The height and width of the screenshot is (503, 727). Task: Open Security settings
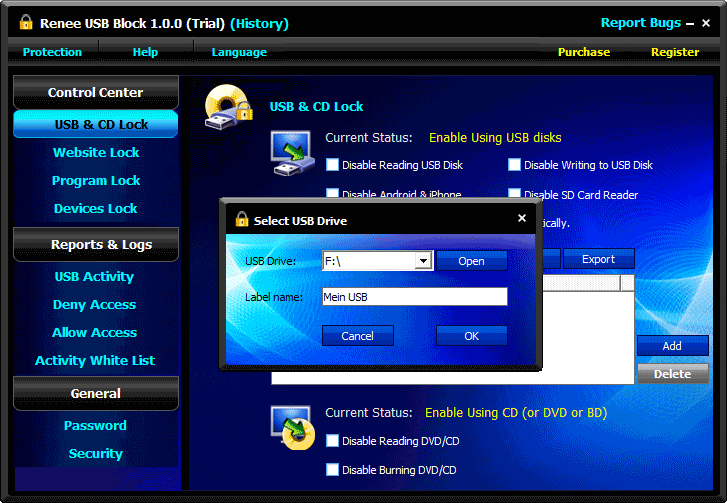tap(96, 453)
